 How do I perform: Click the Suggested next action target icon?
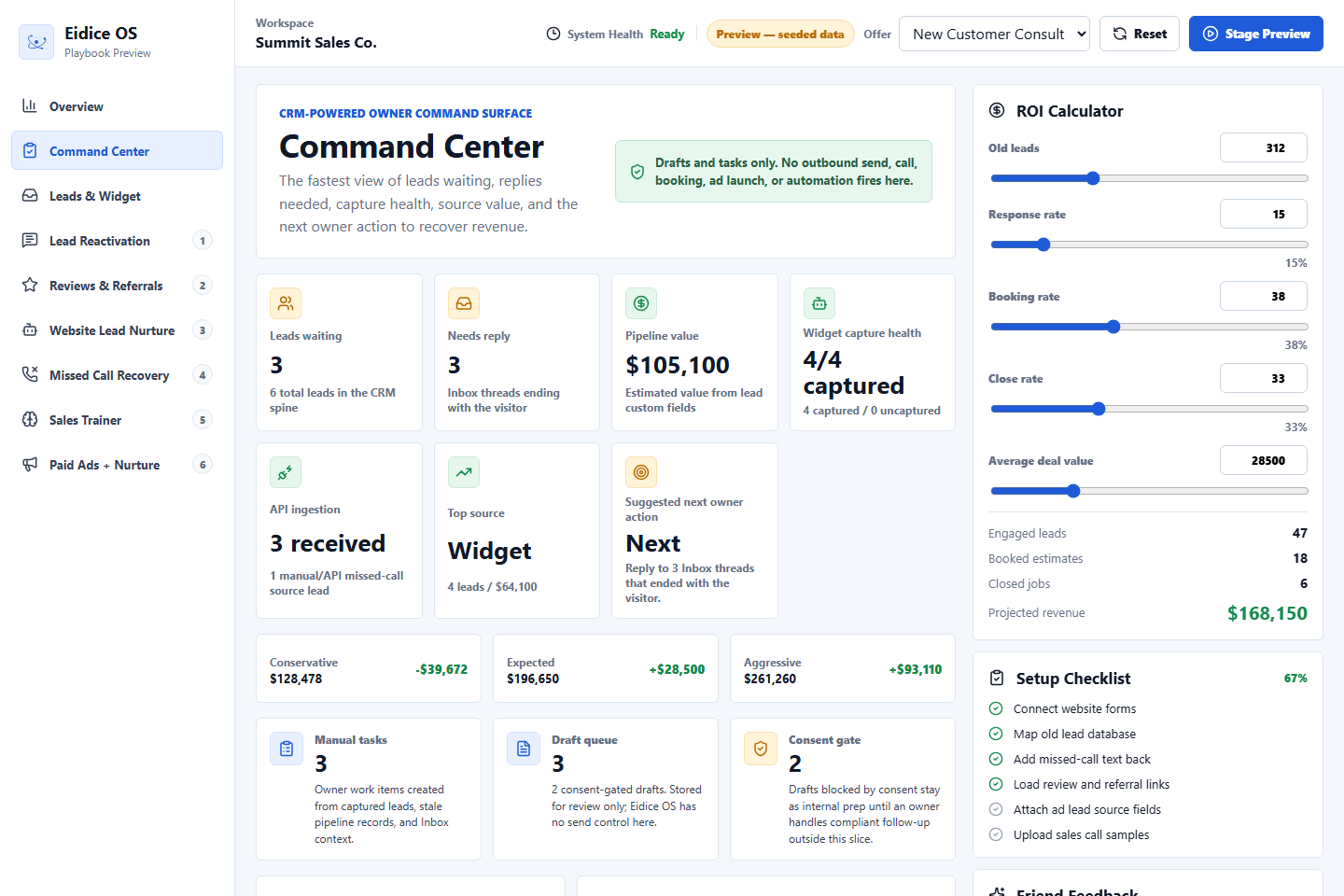pos(641,472)
